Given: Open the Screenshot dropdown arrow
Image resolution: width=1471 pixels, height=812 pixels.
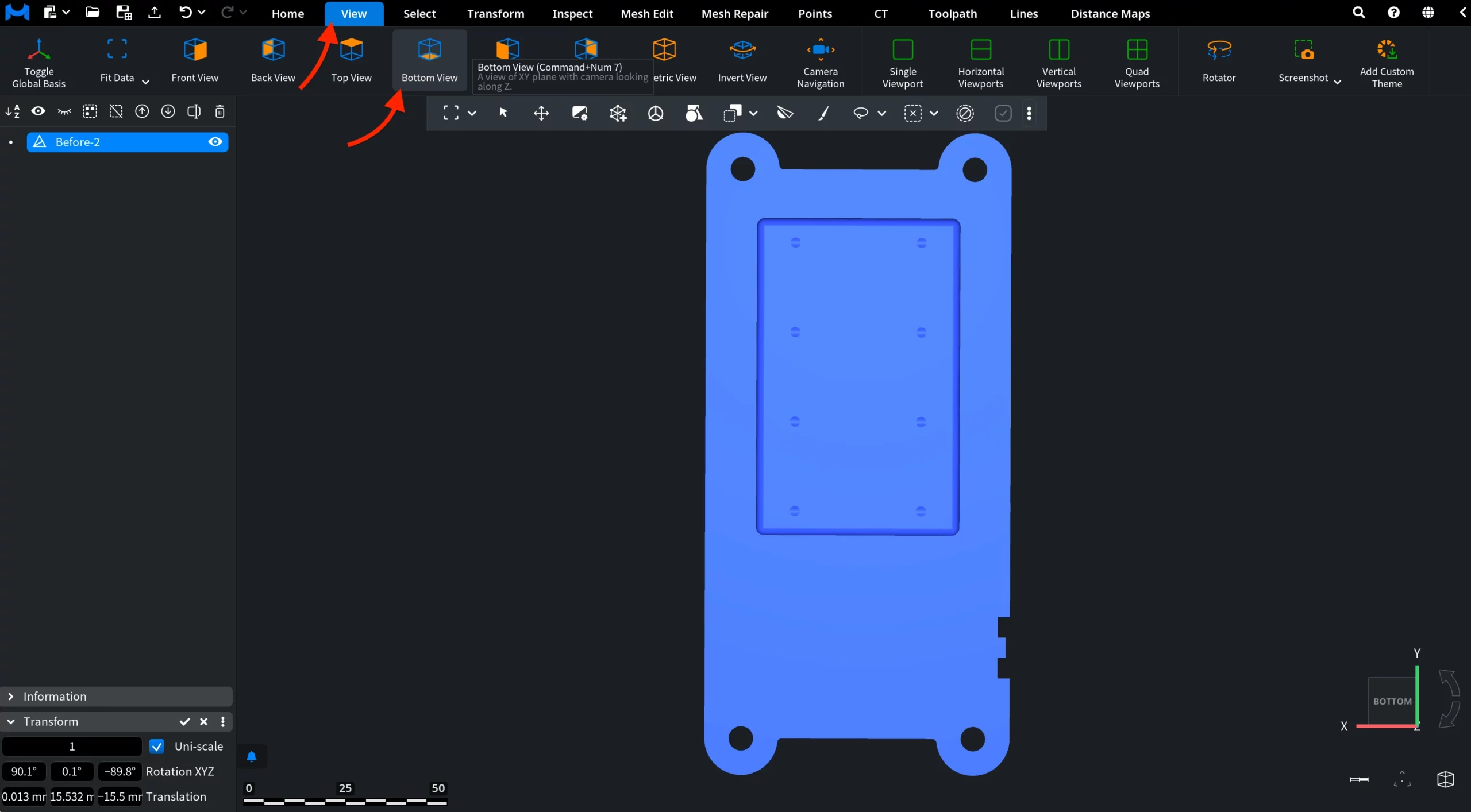Looking at the screenshot, I should 1338,82.
